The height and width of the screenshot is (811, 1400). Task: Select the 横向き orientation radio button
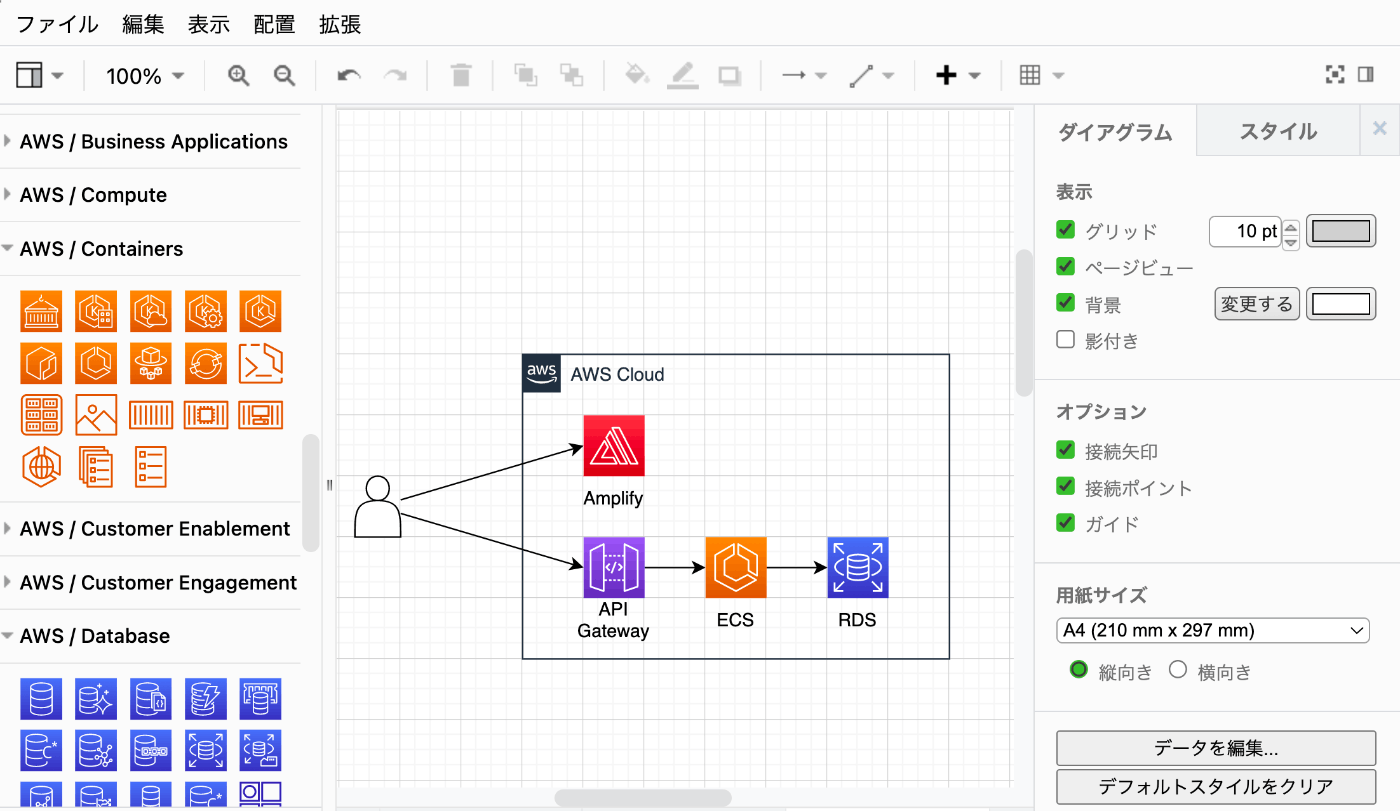pos(1178,671)
